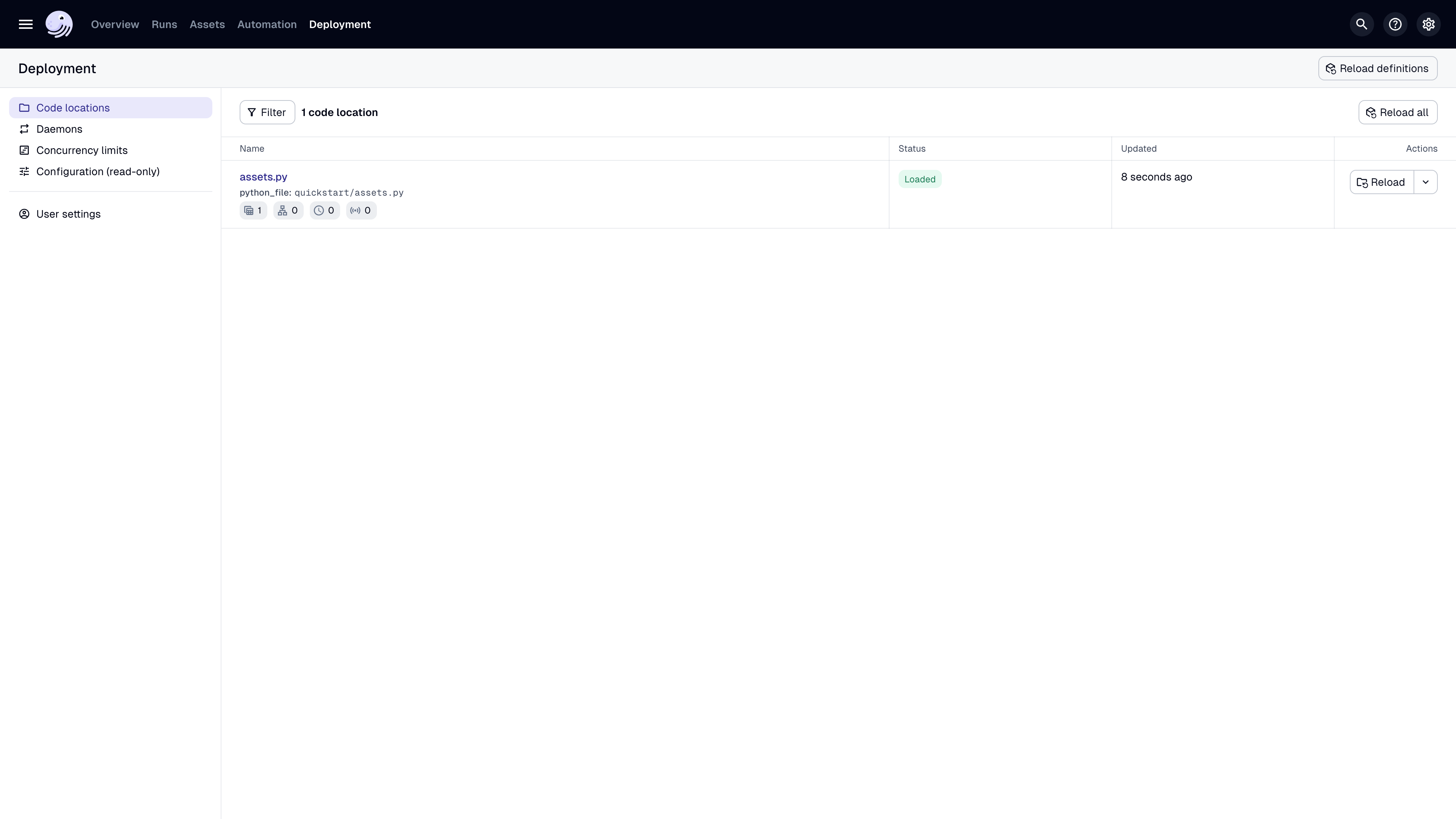
Task: Open the help question-mark icon
Action: [1395, 24]
